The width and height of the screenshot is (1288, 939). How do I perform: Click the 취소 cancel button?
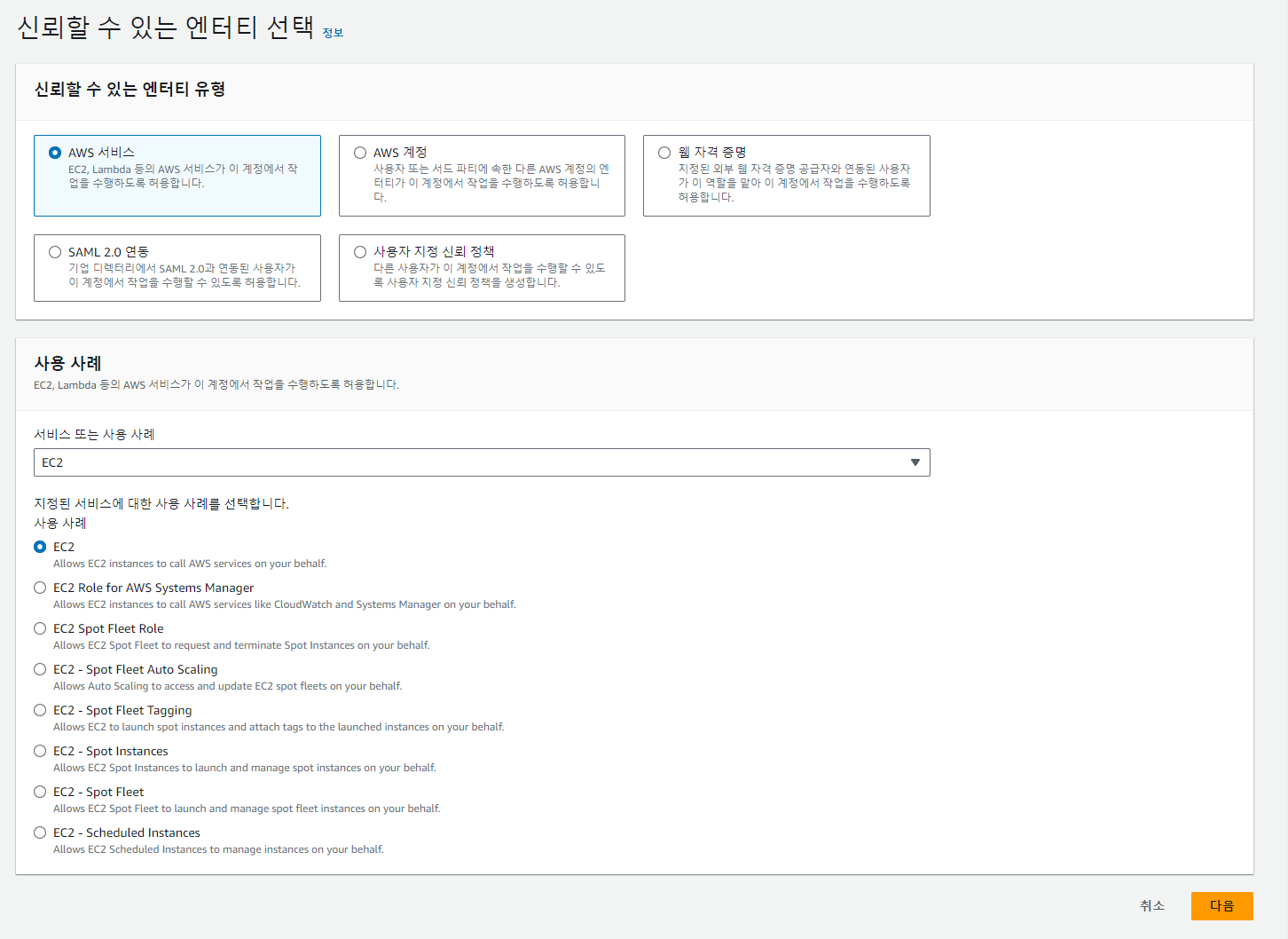pyautogui.click(x=1152, y=905)
